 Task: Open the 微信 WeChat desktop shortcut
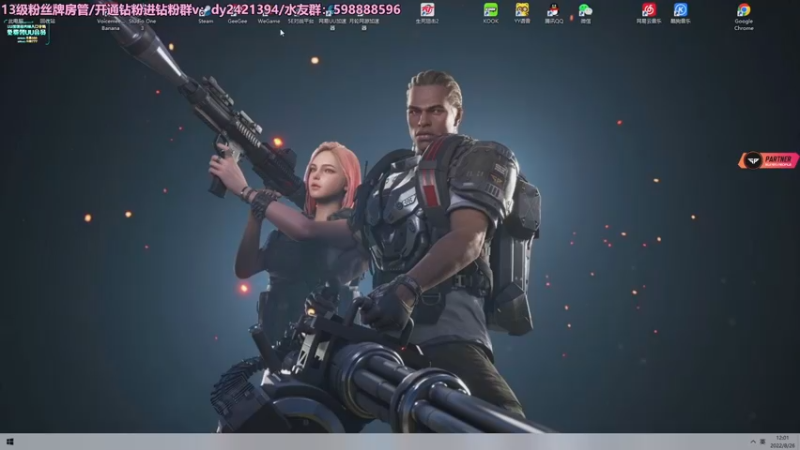point(585,13)
